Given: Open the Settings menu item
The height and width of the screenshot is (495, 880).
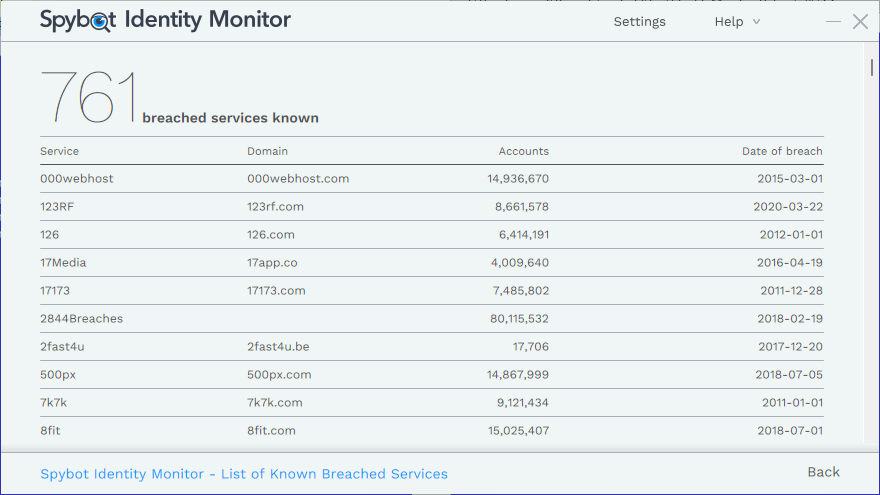Looking at the screenshot, I should pyautogui.click(x=639, y=22).
